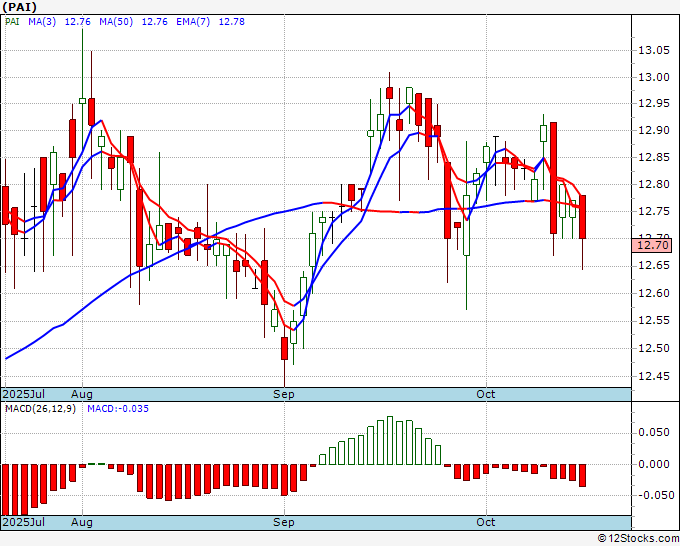
Task: Click the MACD(26,12,9) indicator label
Action: coord(40,409)
